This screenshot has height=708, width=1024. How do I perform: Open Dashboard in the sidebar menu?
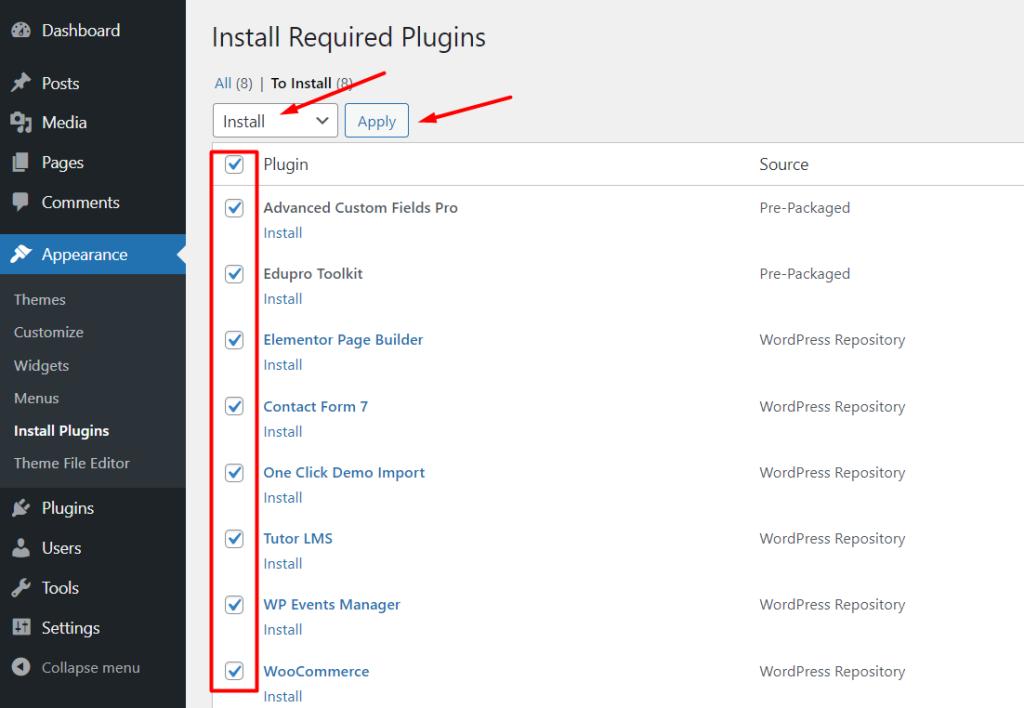tap(81, 30)
